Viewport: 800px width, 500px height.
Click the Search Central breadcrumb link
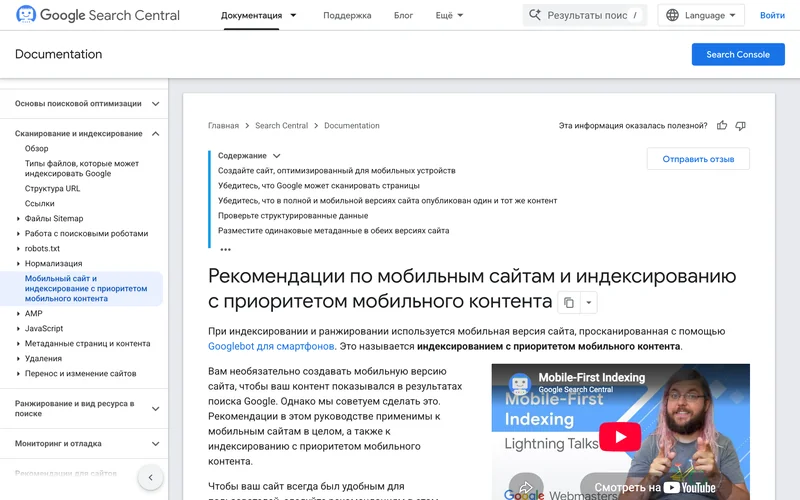tap(282, 126)
